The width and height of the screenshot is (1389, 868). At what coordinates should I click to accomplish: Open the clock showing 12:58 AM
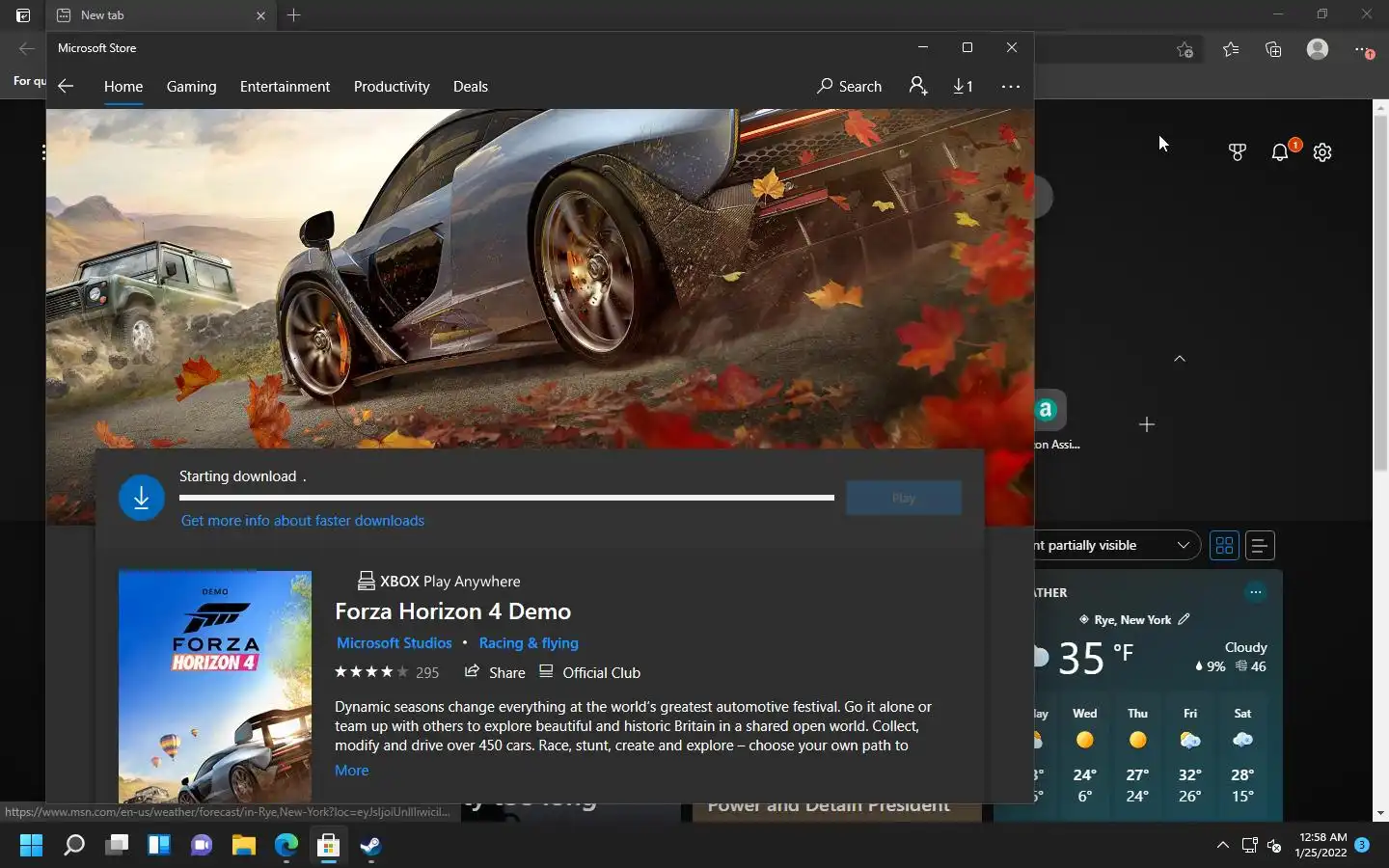pyautogui.click(x=1321, y=846)
